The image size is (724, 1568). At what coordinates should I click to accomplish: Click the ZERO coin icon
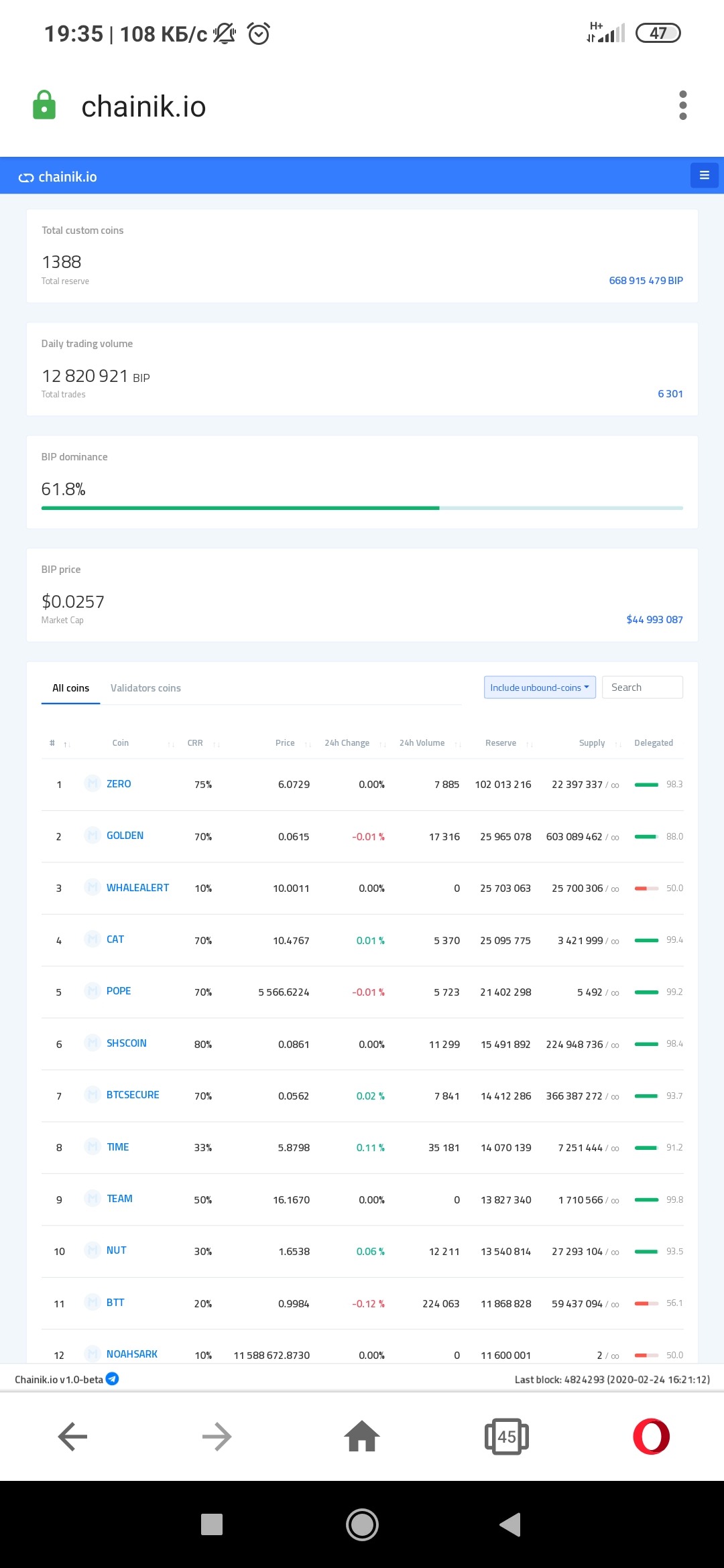coord(93,783)
